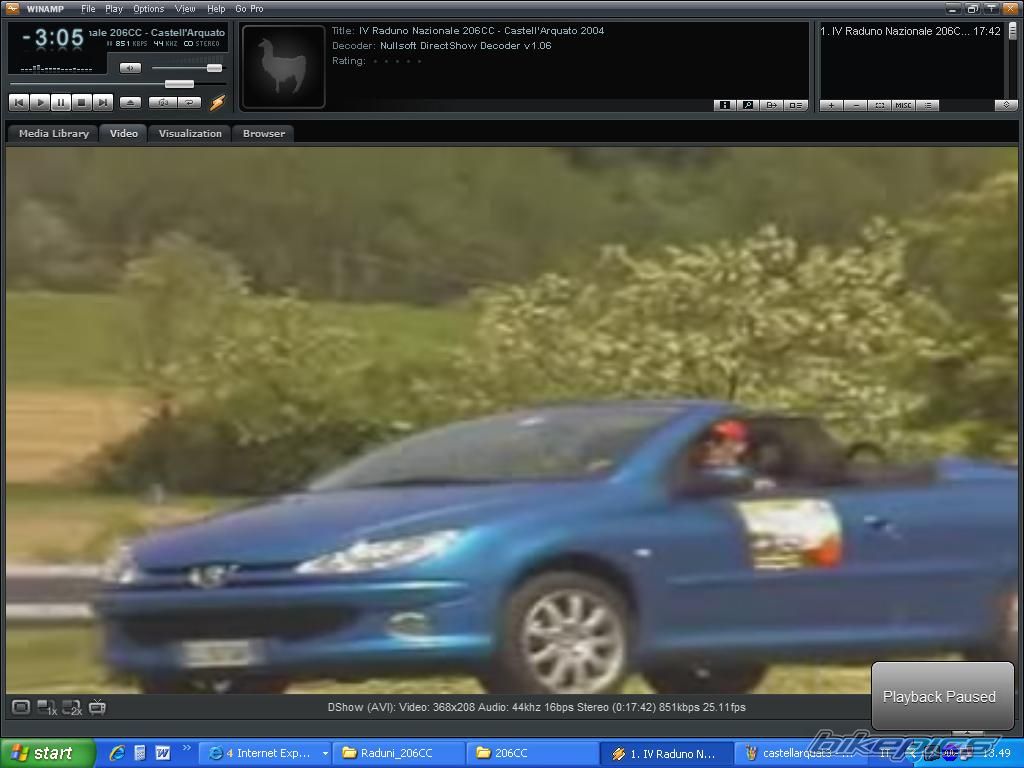Expand the Quick Launch overflow chevron
The height and width of the screenshot is (768, 1024).
click(187, 748)
